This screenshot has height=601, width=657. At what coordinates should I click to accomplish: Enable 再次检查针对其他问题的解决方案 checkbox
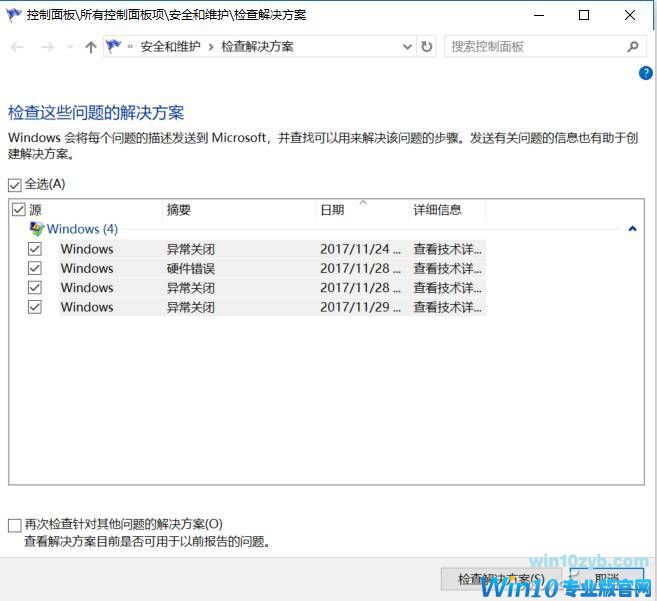(x=14, y=524)
